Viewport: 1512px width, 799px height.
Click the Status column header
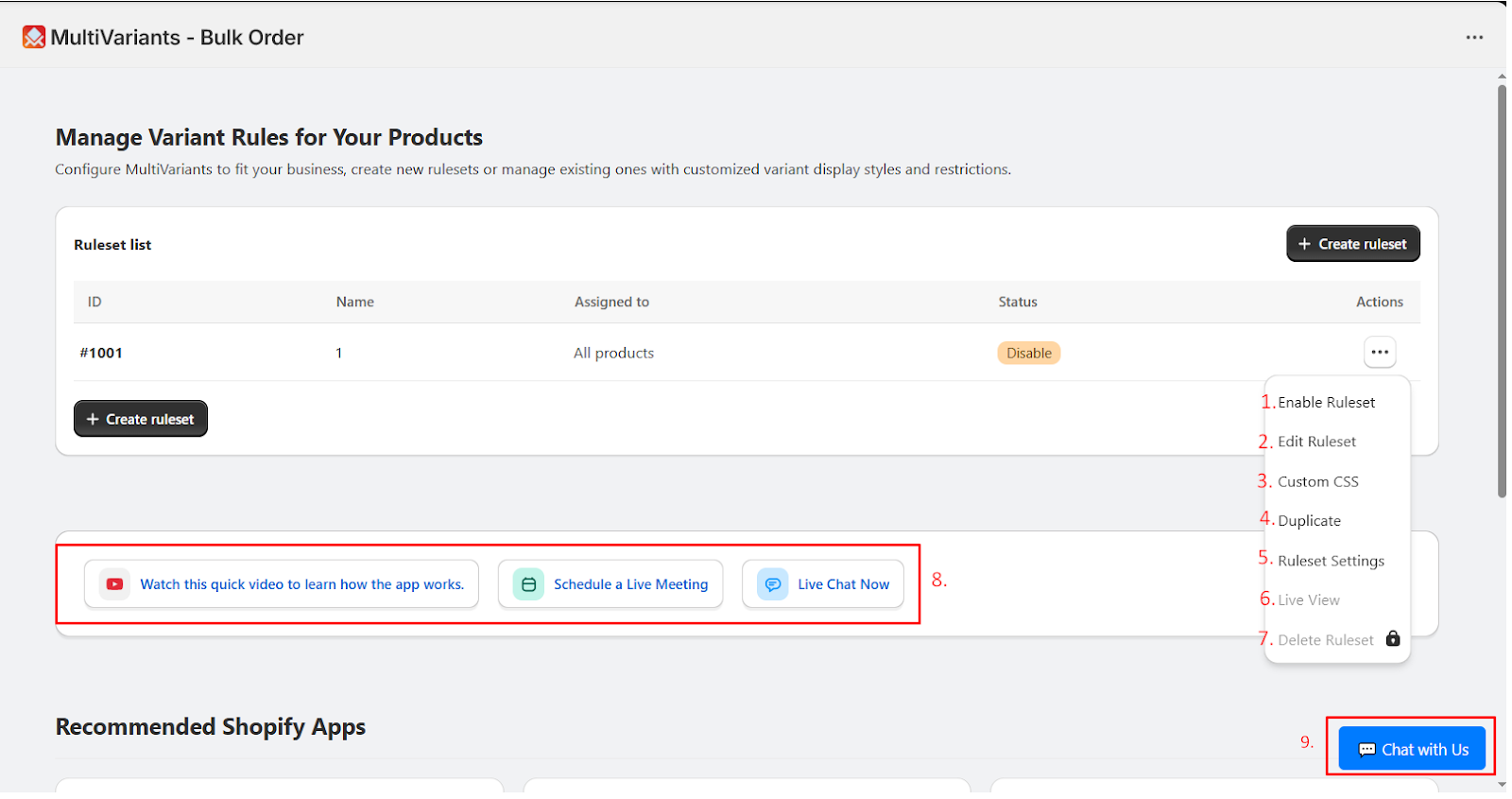coord(1018,302)
